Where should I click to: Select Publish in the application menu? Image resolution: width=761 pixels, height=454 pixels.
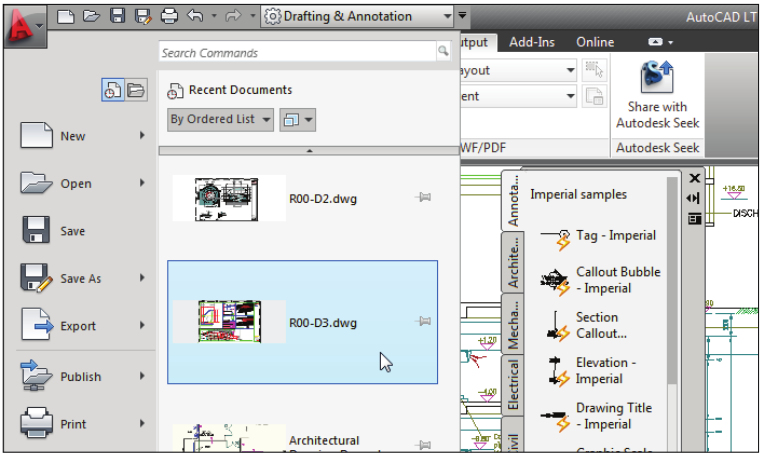(83, 376)
